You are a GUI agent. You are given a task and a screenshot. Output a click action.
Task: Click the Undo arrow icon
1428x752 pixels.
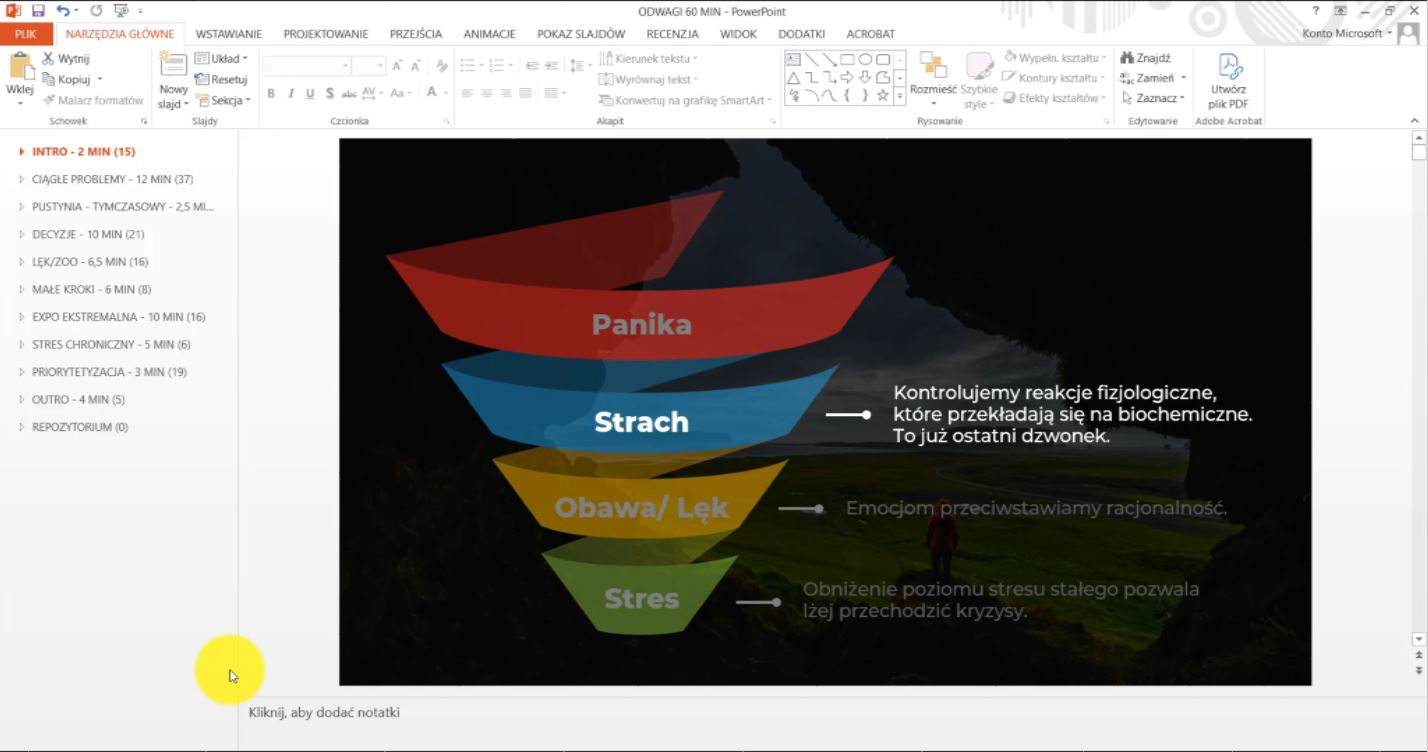coord(63,11)
